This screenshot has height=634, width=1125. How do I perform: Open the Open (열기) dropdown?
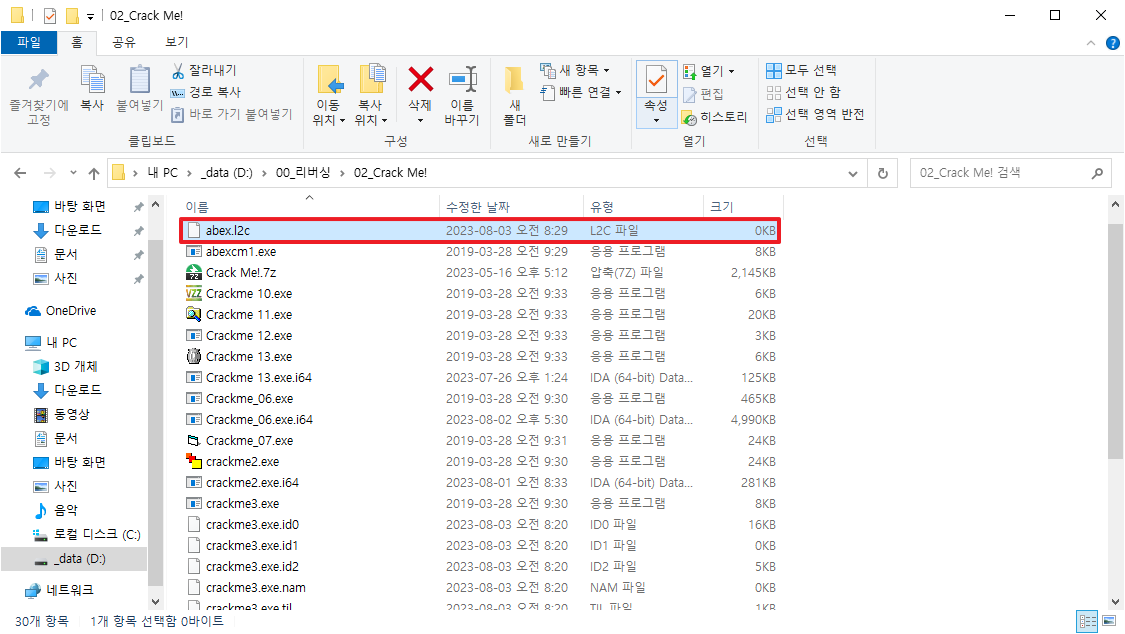pos(709,71)
